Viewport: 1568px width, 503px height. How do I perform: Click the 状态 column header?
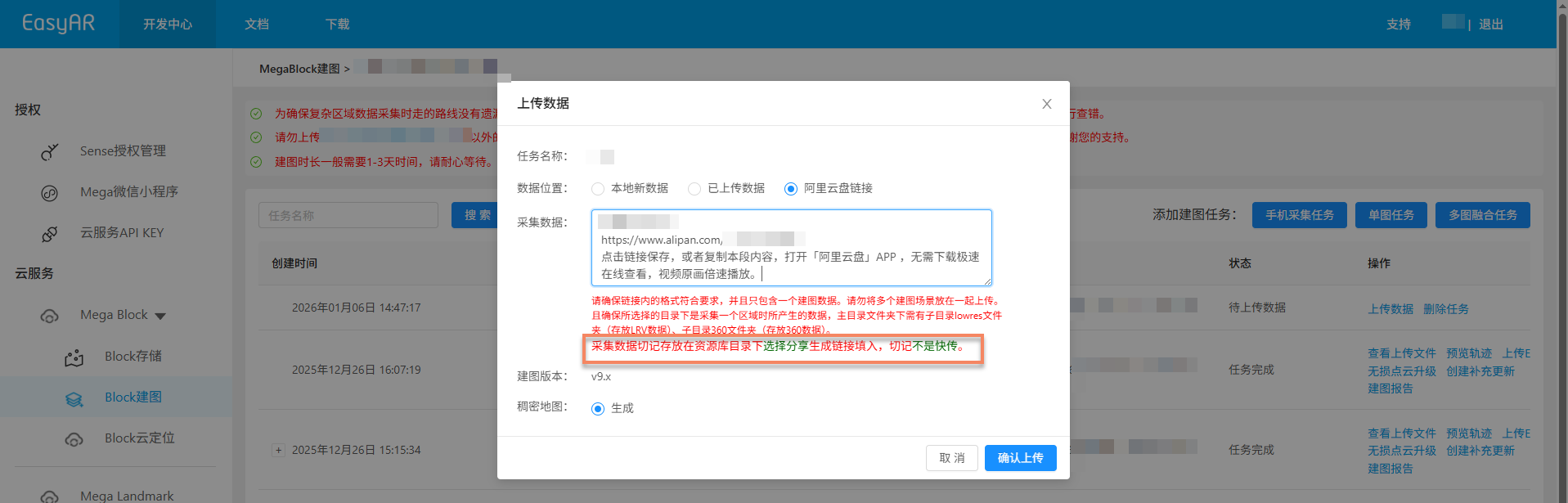click(x=1240, y=263)
